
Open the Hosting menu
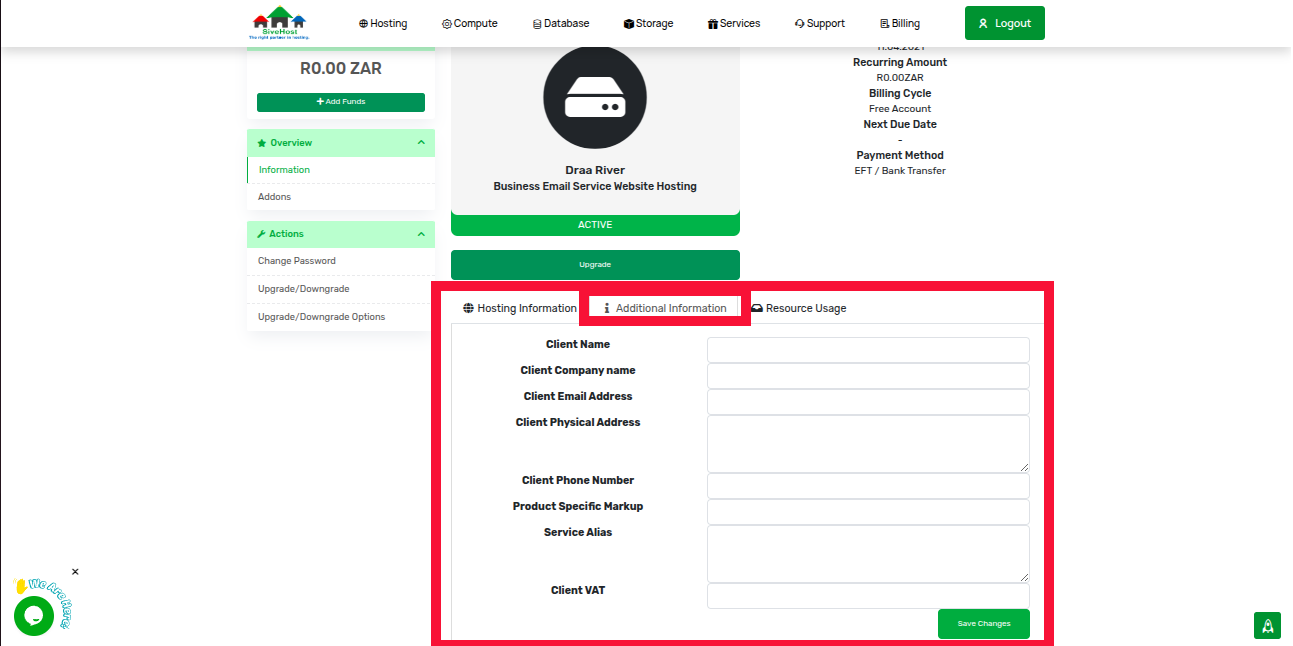coord(383,23)
